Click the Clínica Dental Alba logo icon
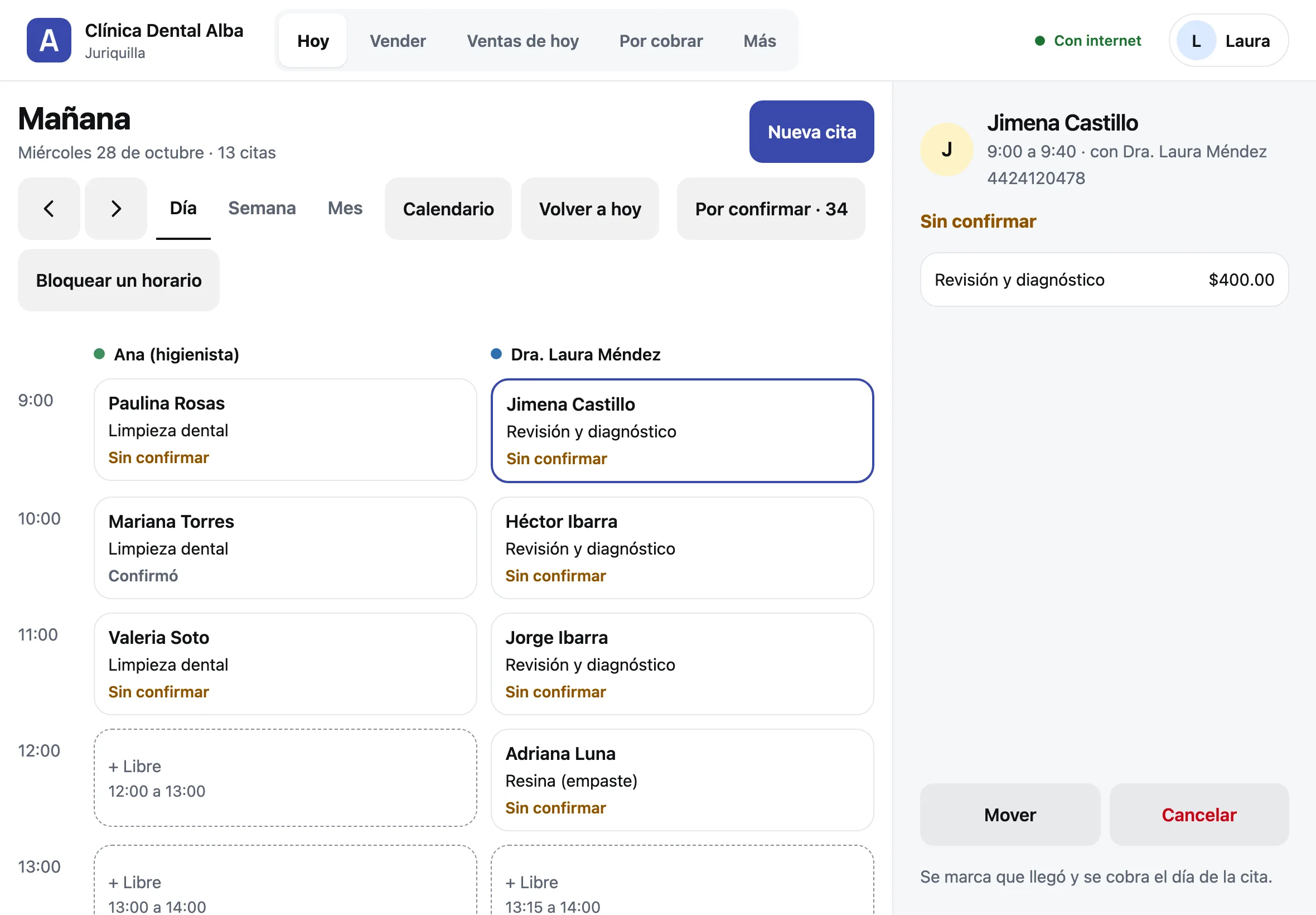 click(x=49, y=40)
